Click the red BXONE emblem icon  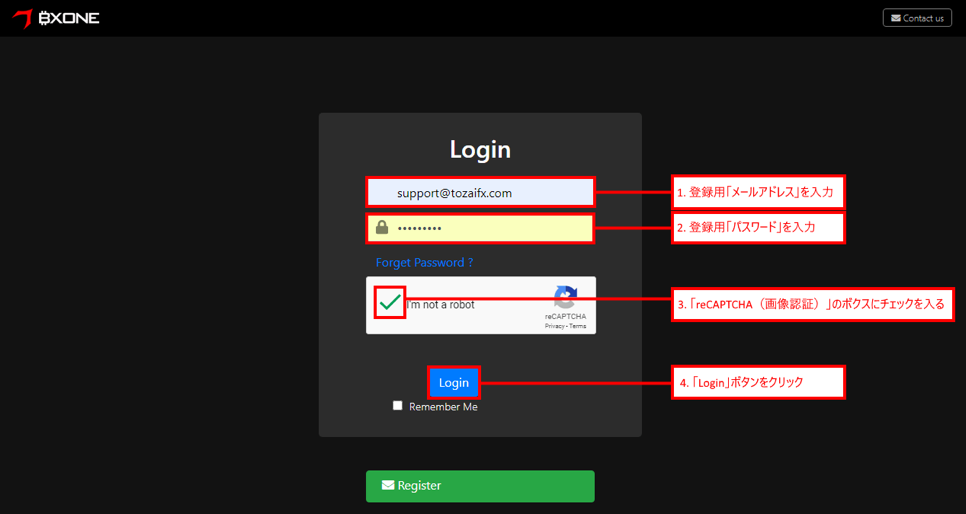[x=21, y=19]
